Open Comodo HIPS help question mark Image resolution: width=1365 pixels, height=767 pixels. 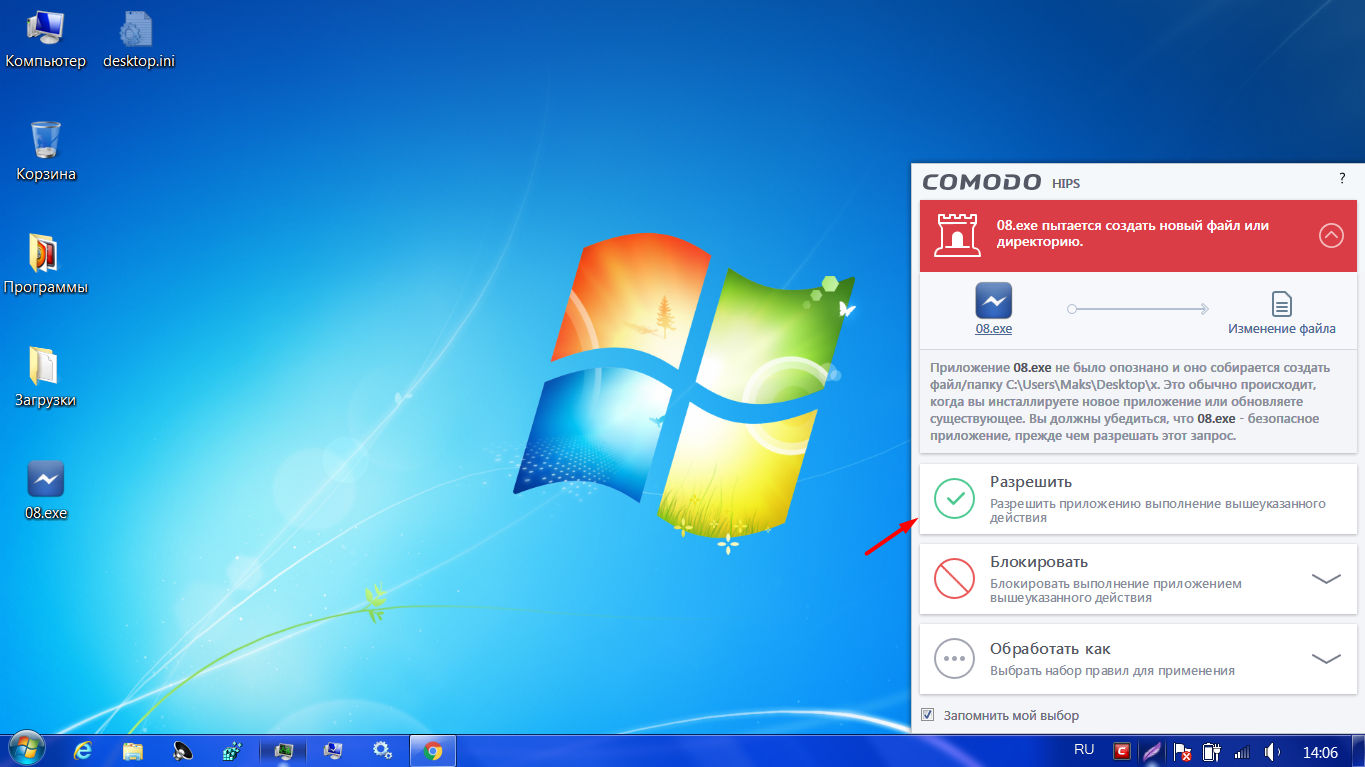point(1342,178)
